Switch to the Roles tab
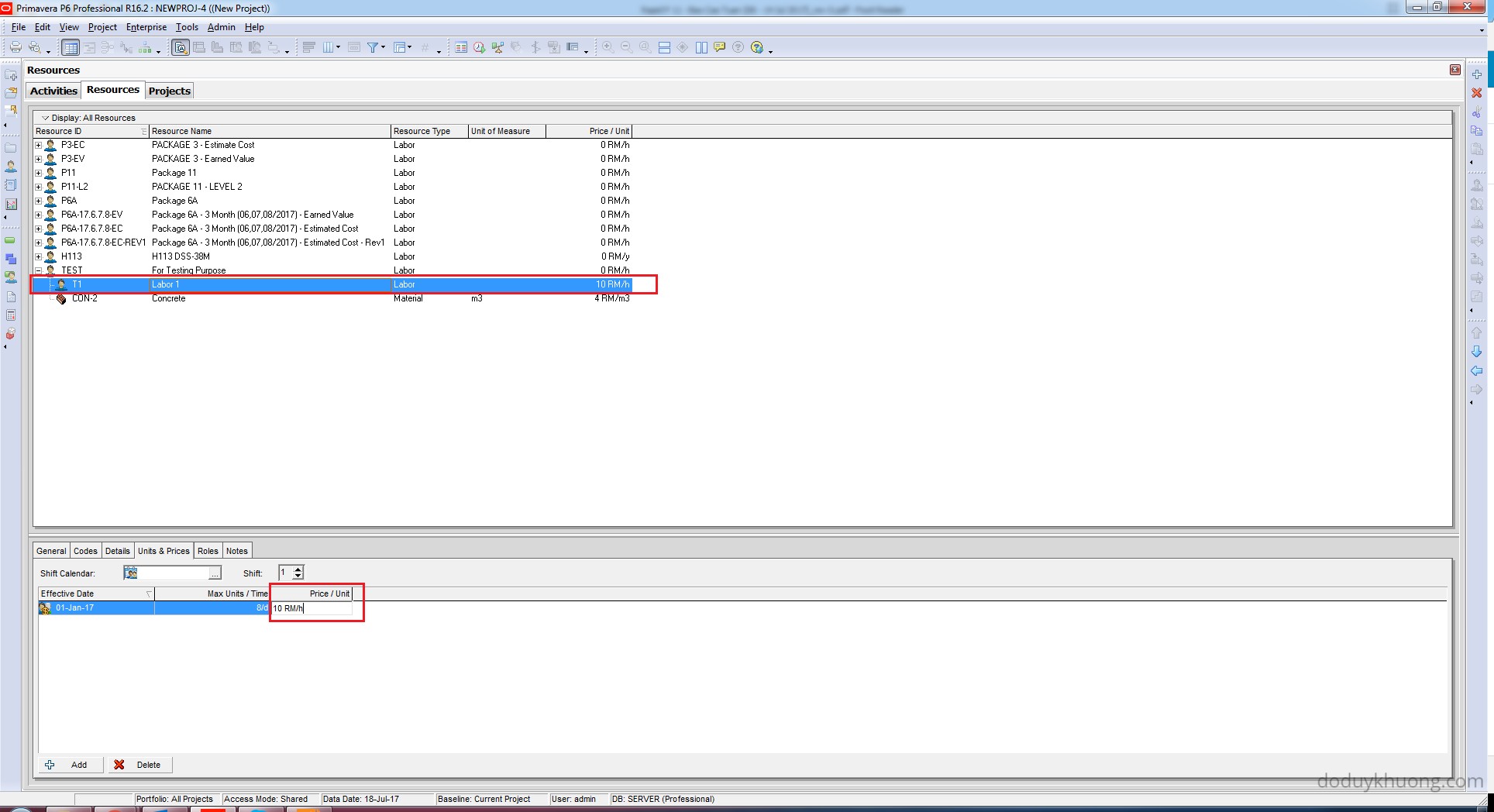 coord(208,551)
